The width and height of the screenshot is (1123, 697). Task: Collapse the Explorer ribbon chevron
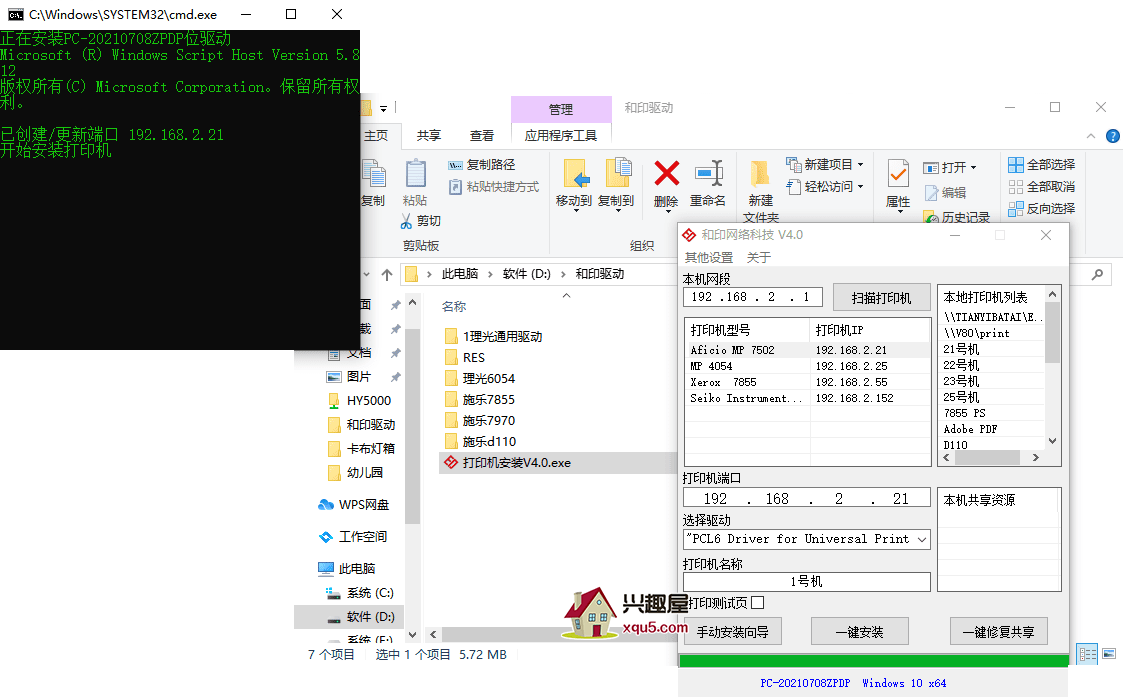click(1091, 136)
